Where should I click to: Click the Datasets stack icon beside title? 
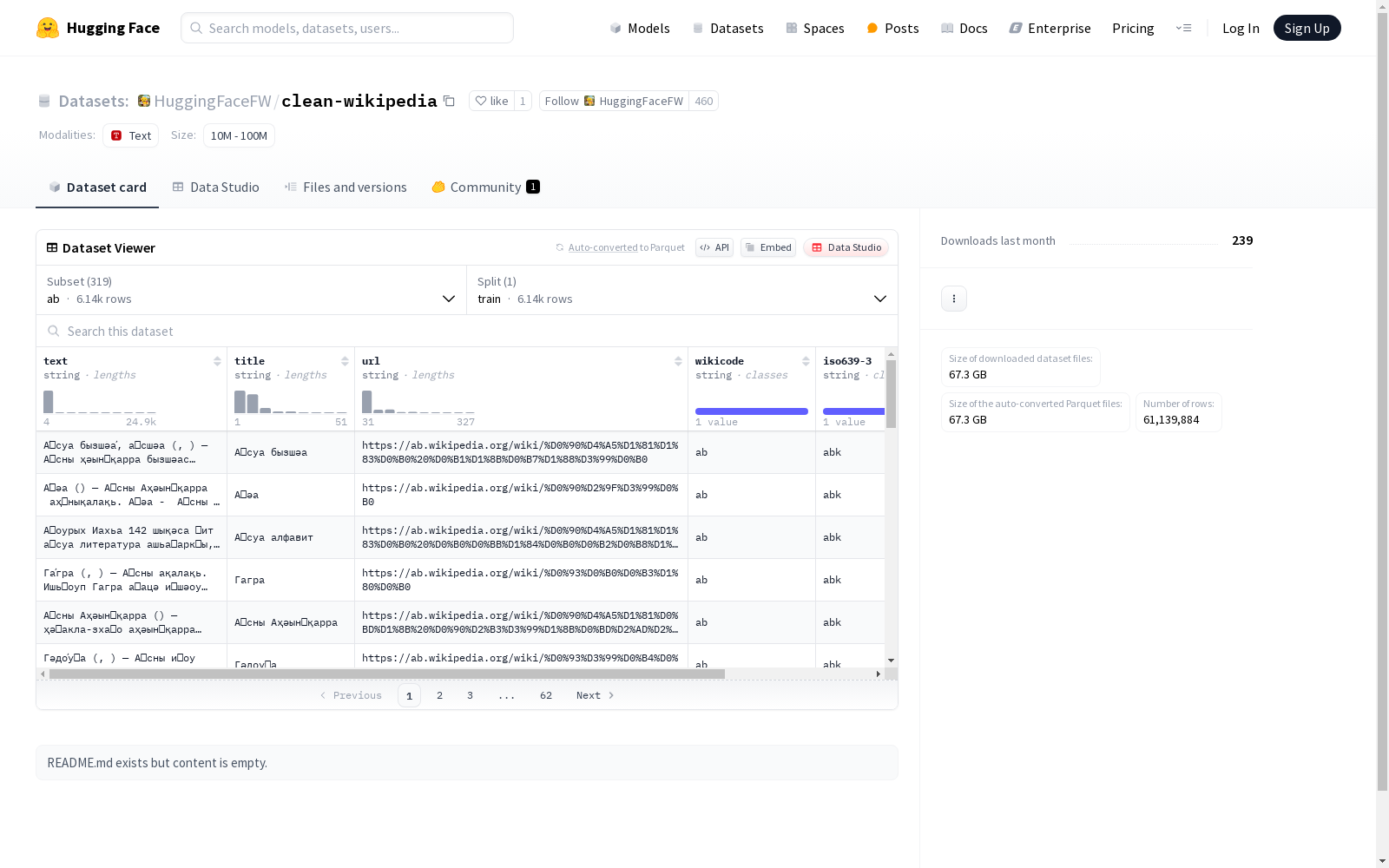[44, 101]
